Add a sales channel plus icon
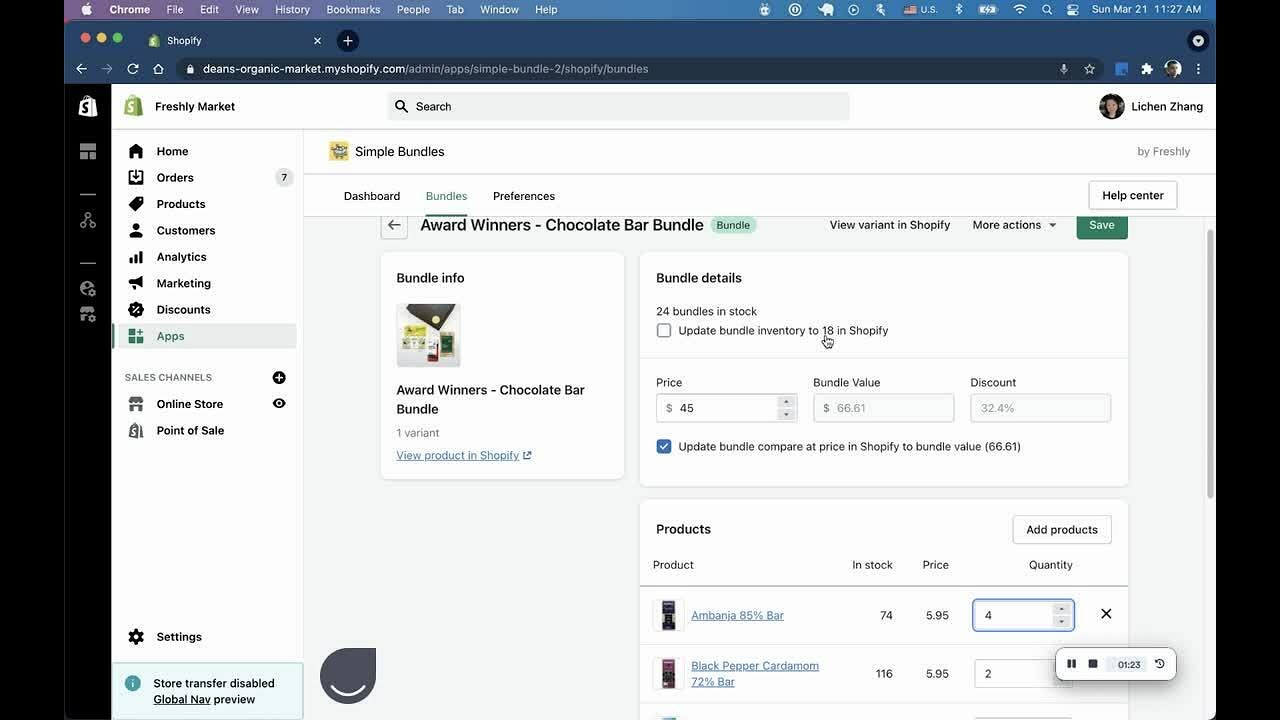Screen dimensions: 1280x720 pos(279,377)
